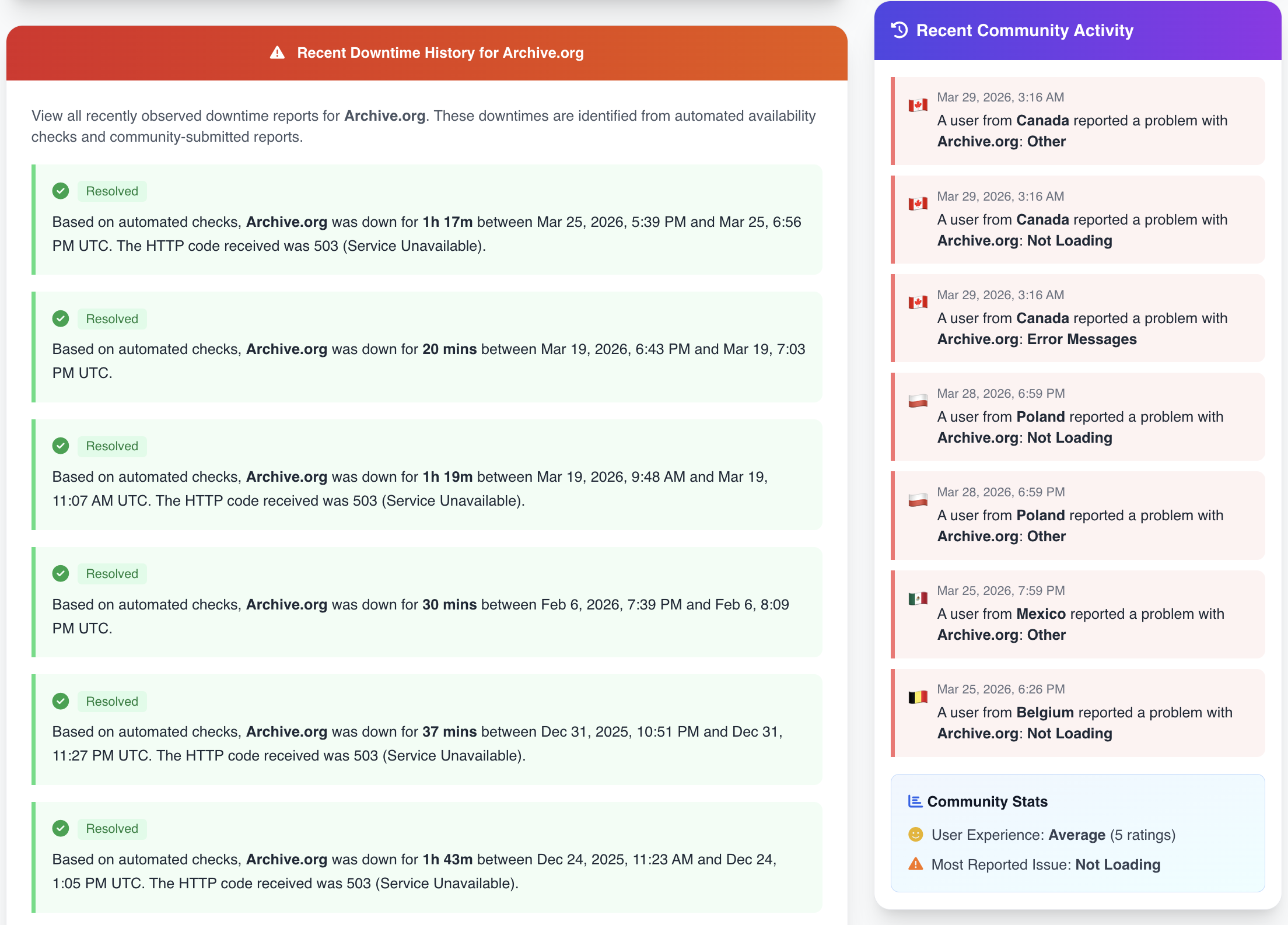Click the '30 mins' duration text
Image resolution: width=1288 pixels, height=925 pixels.
point(450,605)
